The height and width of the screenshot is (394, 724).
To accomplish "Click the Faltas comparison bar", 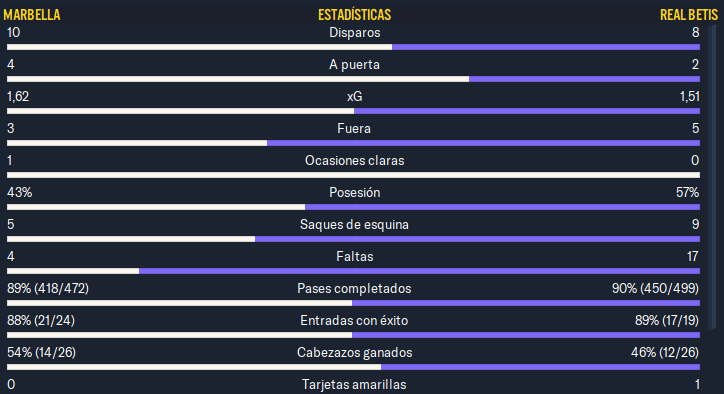I will (353, 271).
